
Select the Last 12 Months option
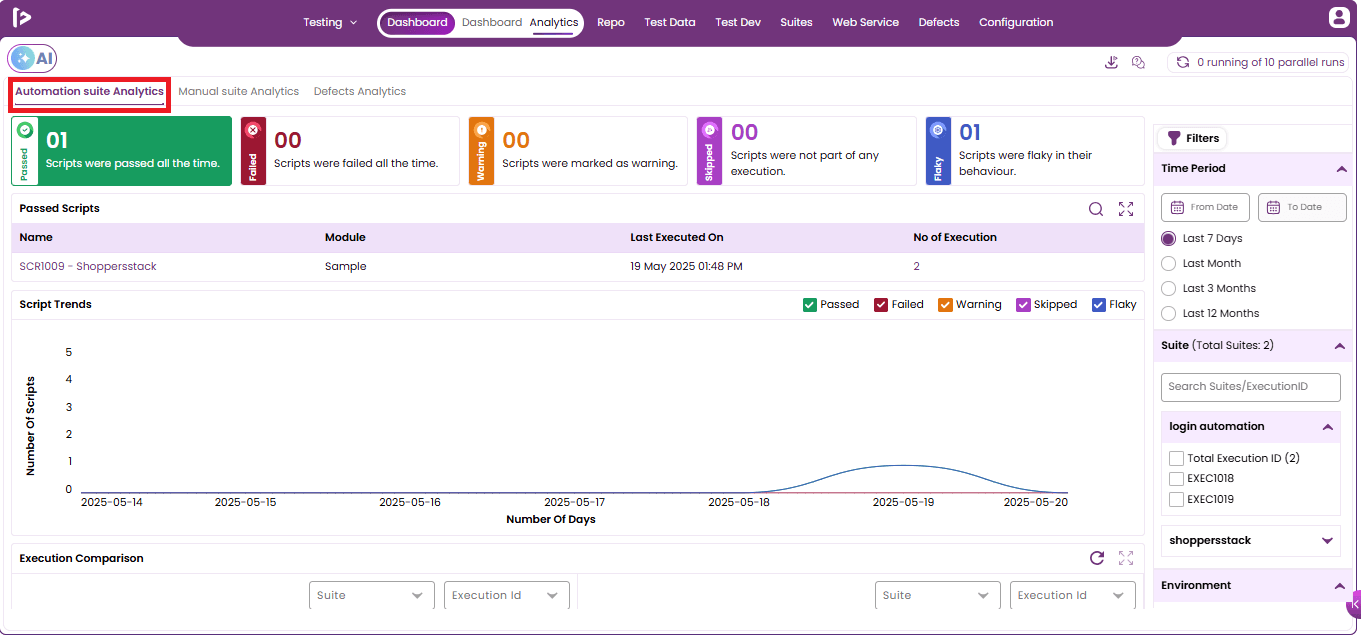pyautogui.click(x=1168, y=314)
